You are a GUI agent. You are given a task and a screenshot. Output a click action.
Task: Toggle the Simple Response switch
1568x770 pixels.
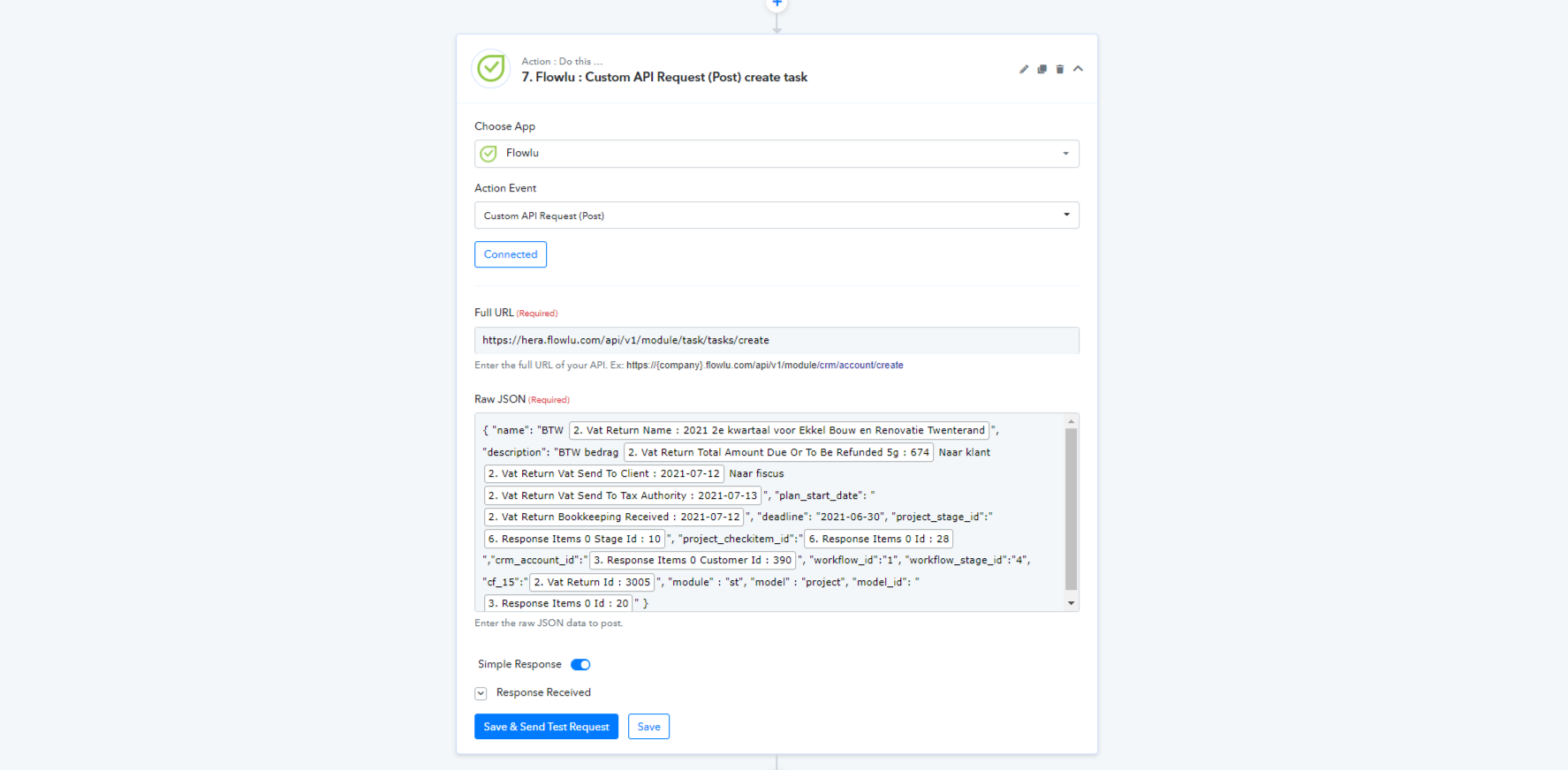(580, 665)
